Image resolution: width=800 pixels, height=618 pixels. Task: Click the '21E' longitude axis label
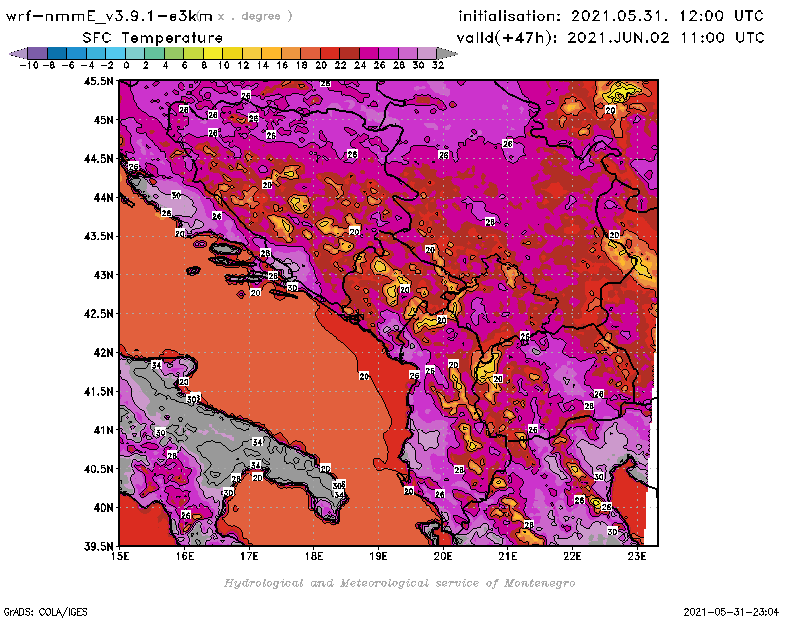[508, 556]
